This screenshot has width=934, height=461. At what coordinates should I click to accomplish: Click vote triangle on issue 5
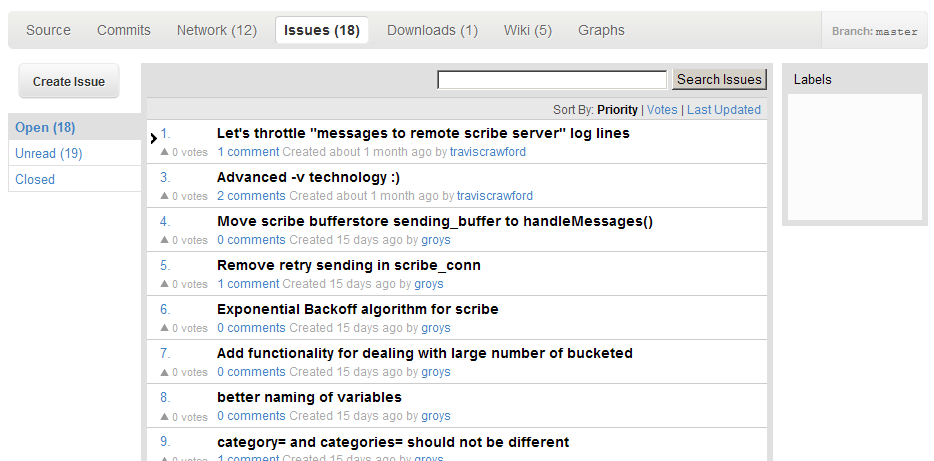coord(165,285)
